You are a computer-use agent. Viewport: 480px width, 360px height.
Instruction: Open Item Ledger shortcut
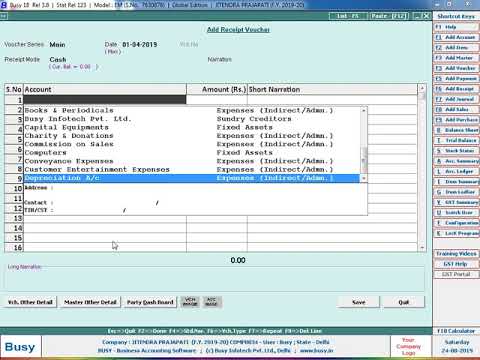456,192
